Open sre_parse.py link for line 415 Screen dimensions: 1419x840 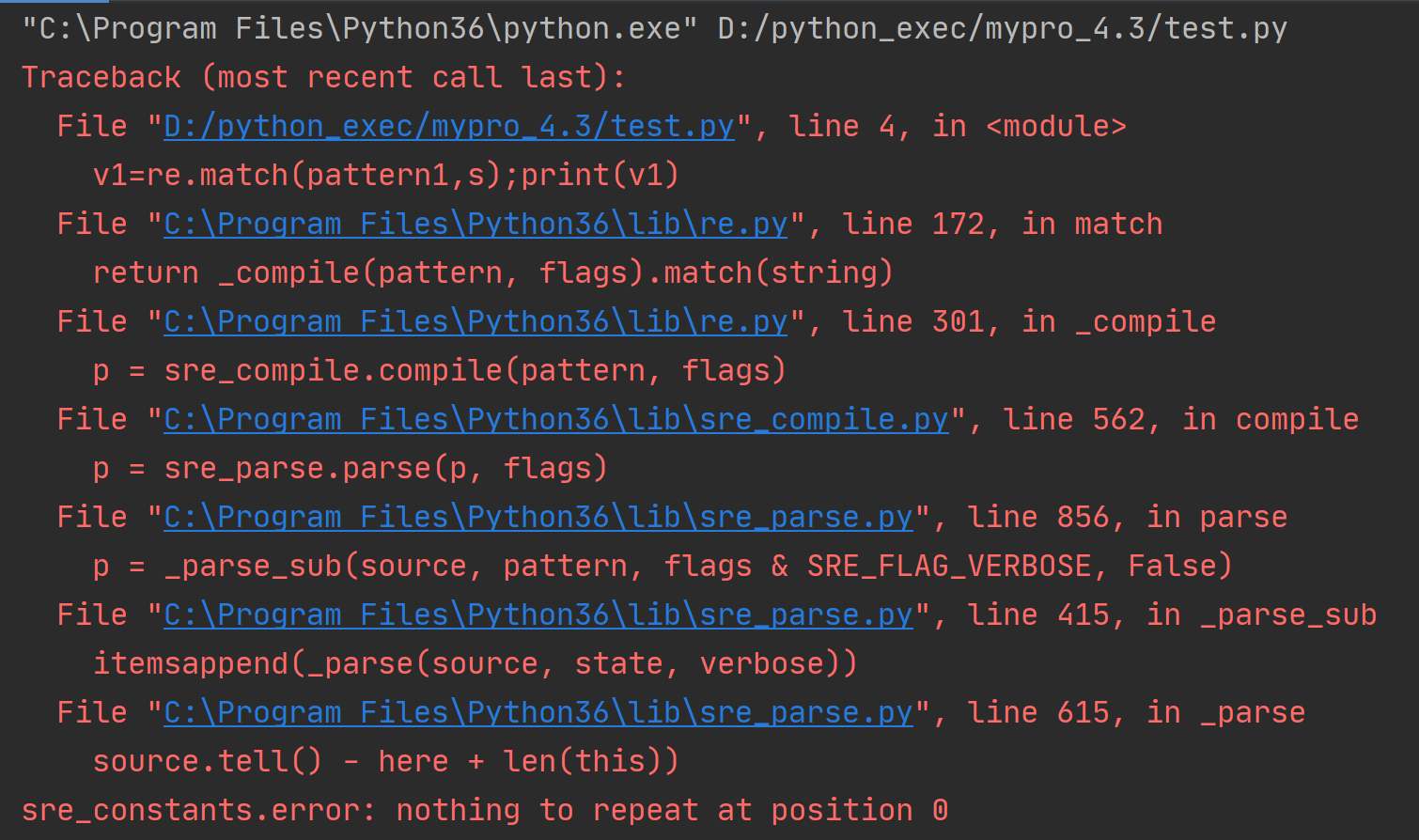click(538, 614)
